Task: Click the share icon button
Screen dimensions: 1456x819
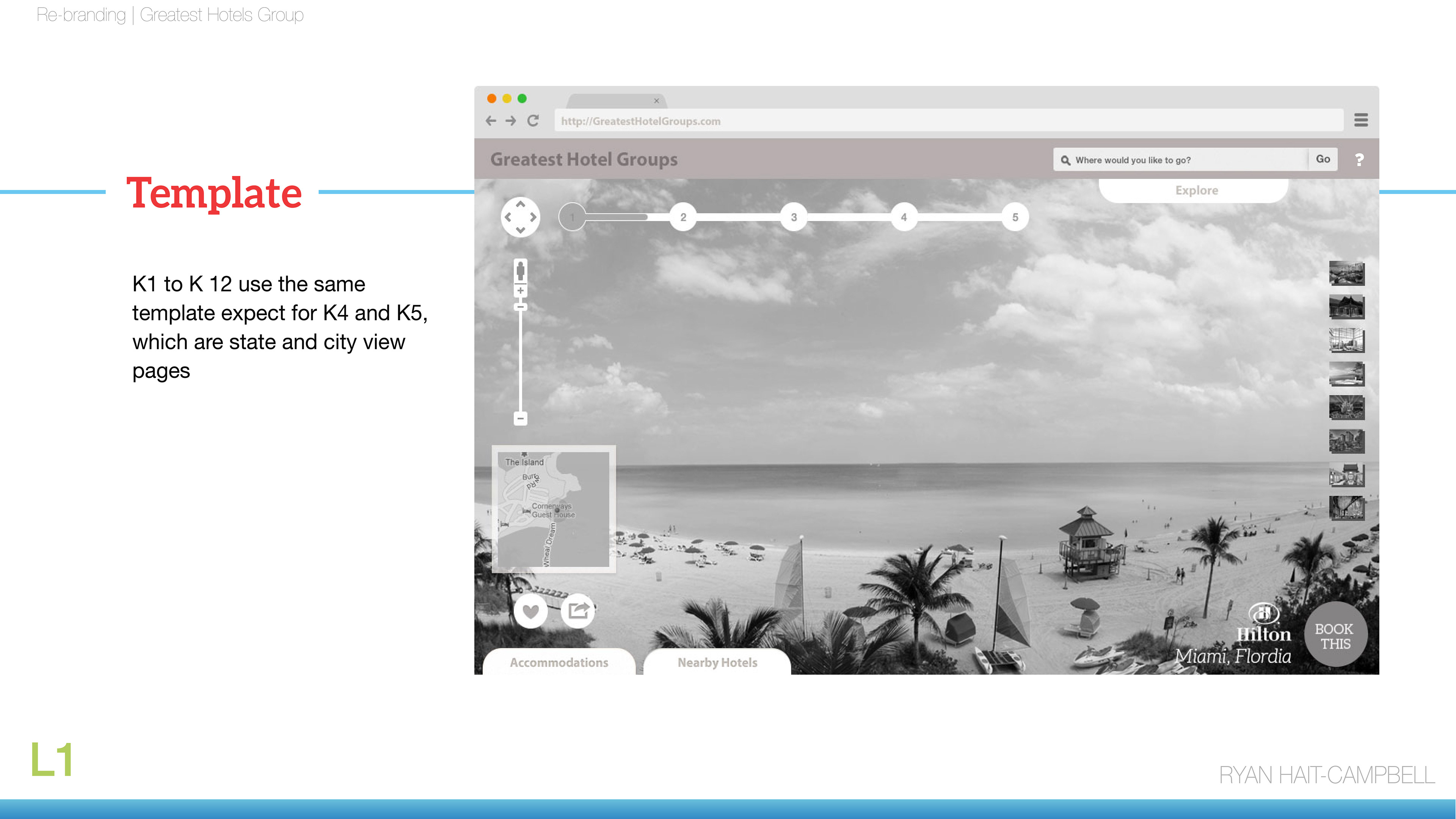Action: (577, 611)
